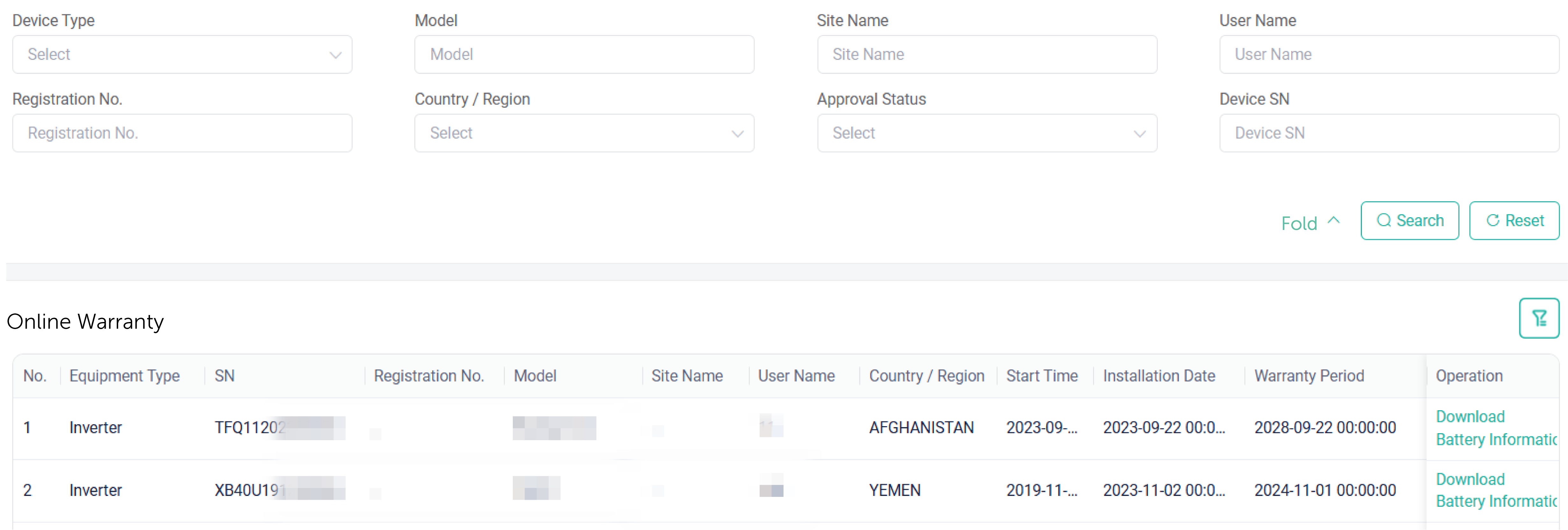Click the Model column header
The image size is (1568, 530).
pos(534,376)
